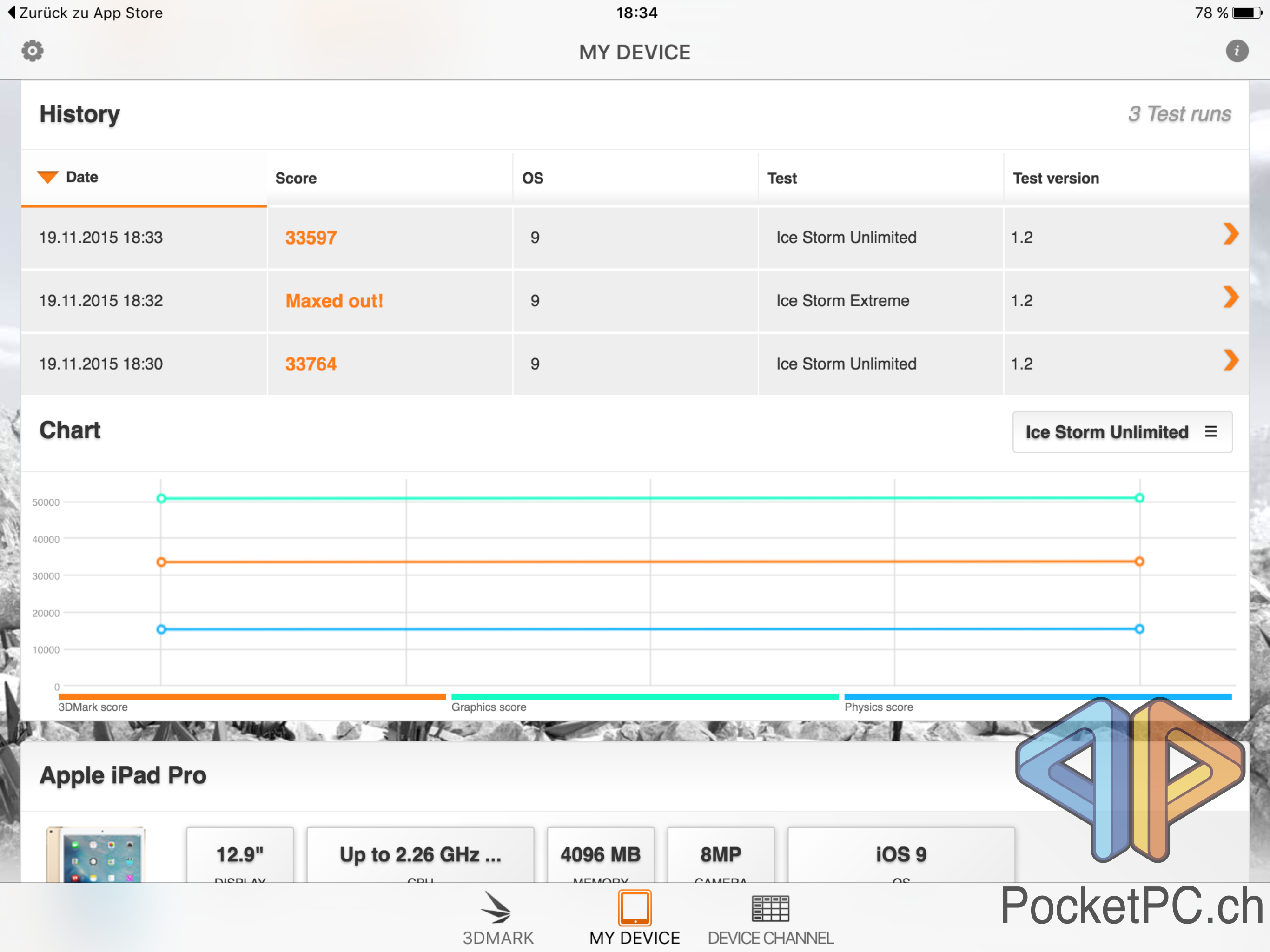This screenshot has width=1270, height=952.
Task: Go back to App Store
Action: [86, 13]
